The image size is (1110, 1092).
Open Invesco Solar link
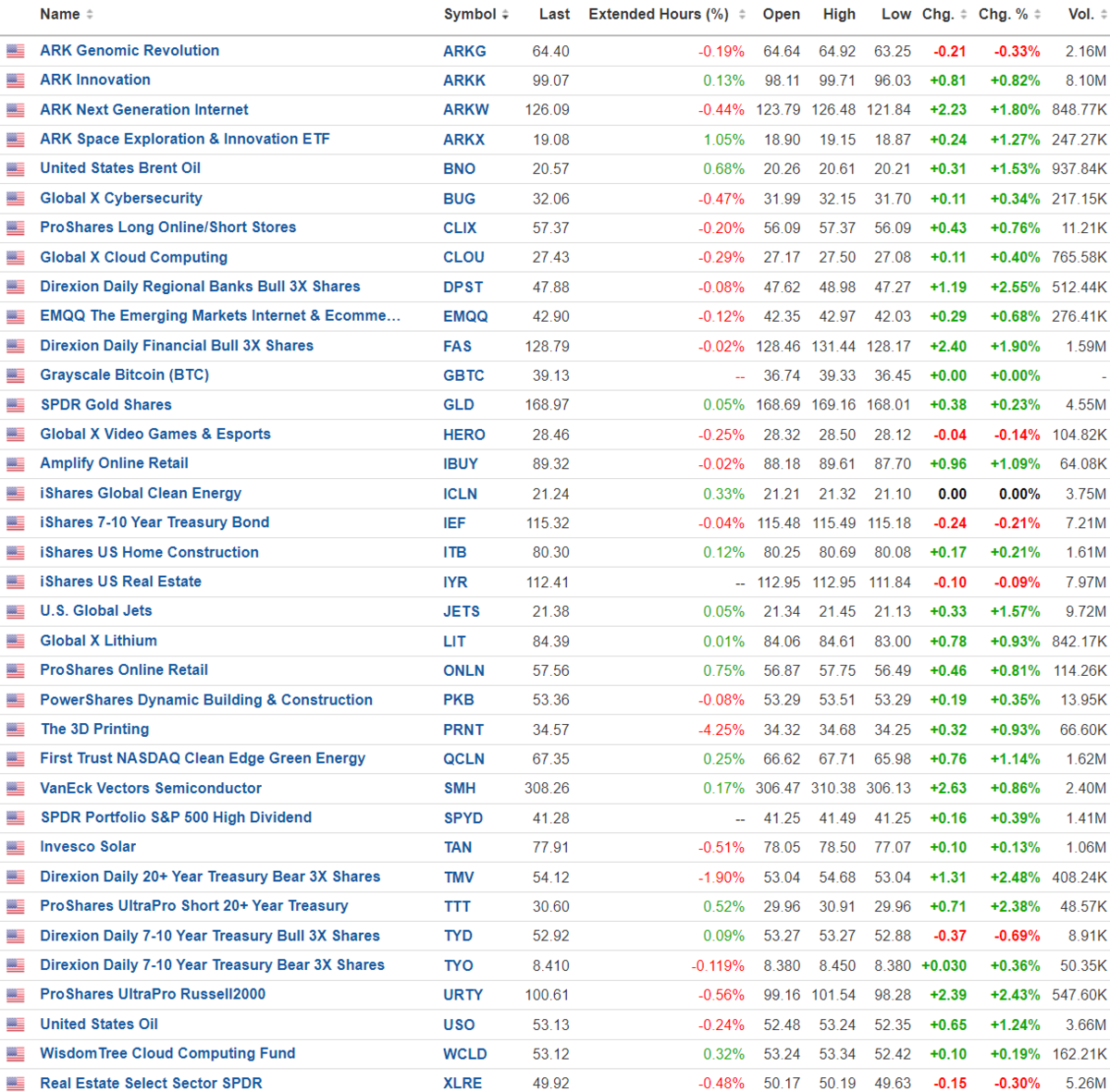(88, 847)
